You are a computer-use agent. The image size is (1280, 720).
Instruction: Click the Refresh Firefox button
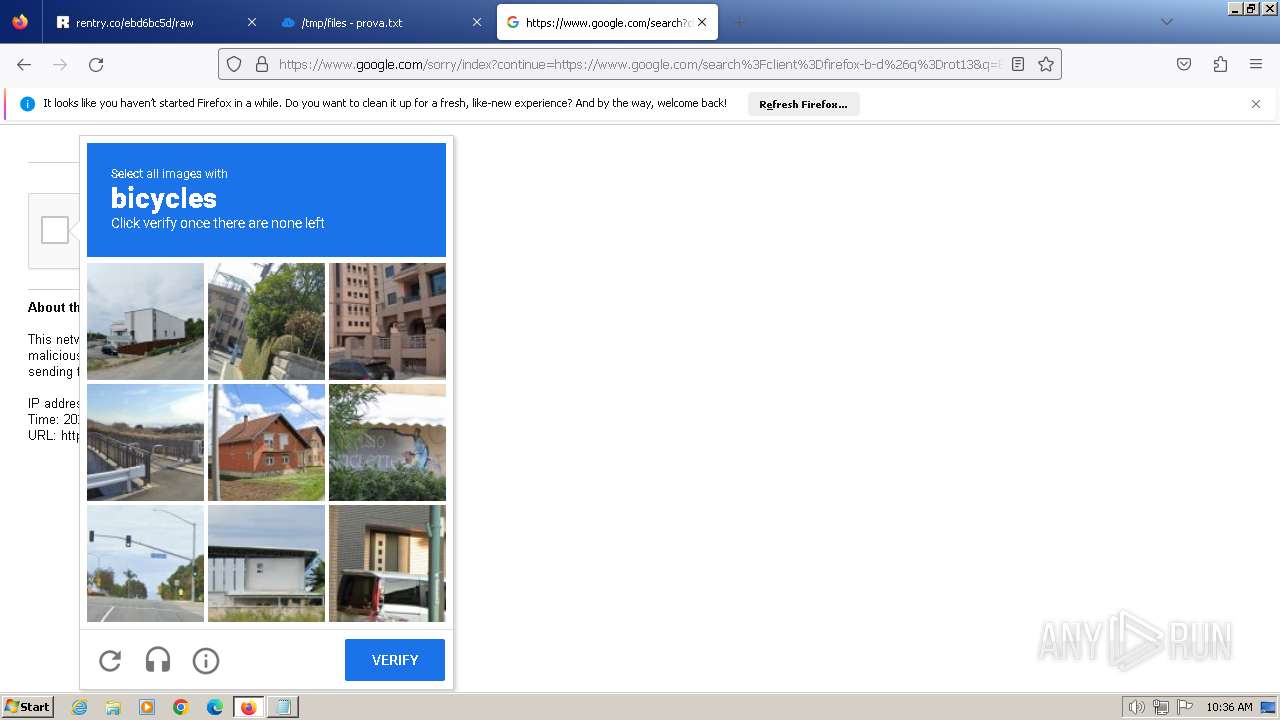803,104
